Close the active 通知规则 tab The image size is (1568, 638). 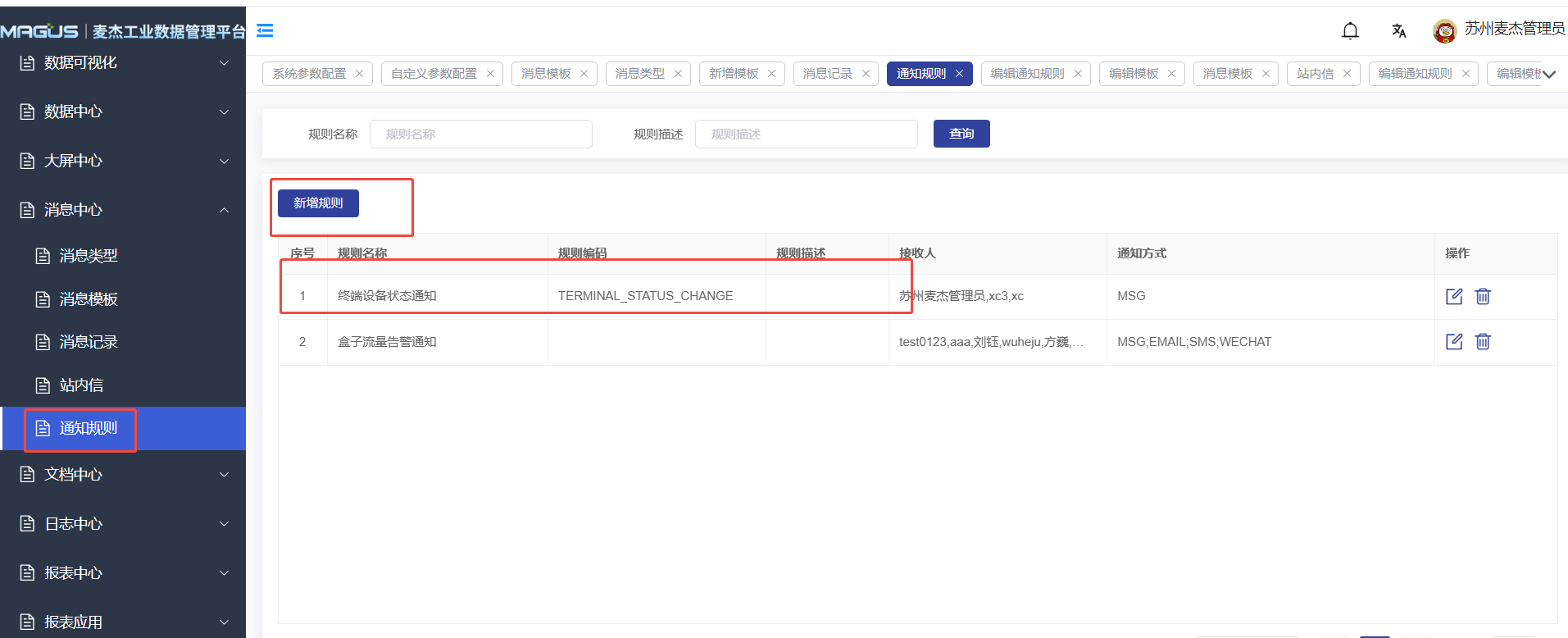click(x=959, y=74)
